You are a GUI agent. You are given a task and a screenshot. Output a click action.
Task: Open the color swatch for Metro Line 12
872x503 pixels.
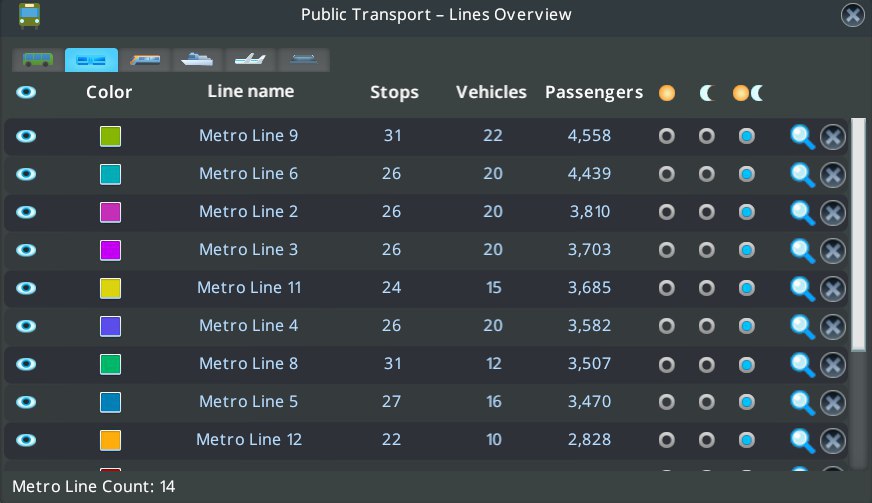111,440
